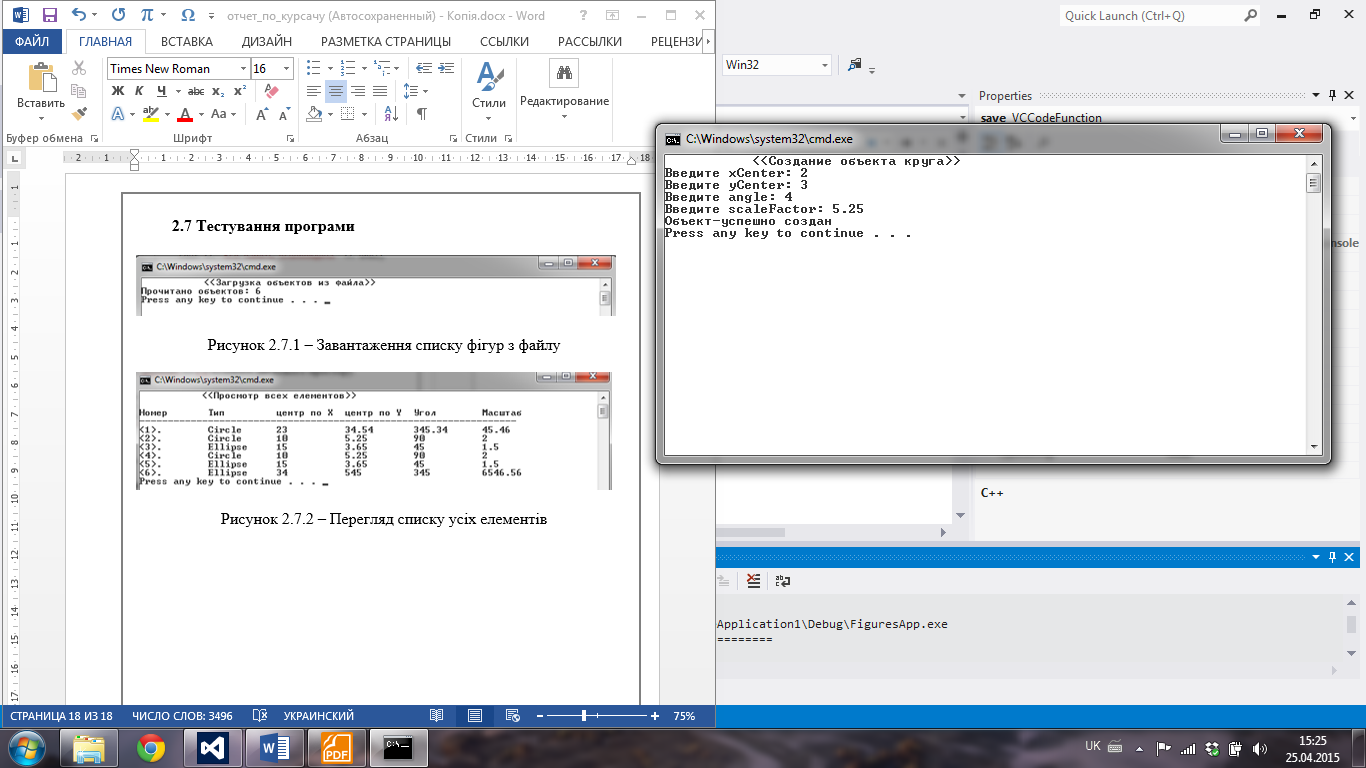This screenshot has height=768, width=1366.
Task: Increase paragraph indent
Action: 446,68
